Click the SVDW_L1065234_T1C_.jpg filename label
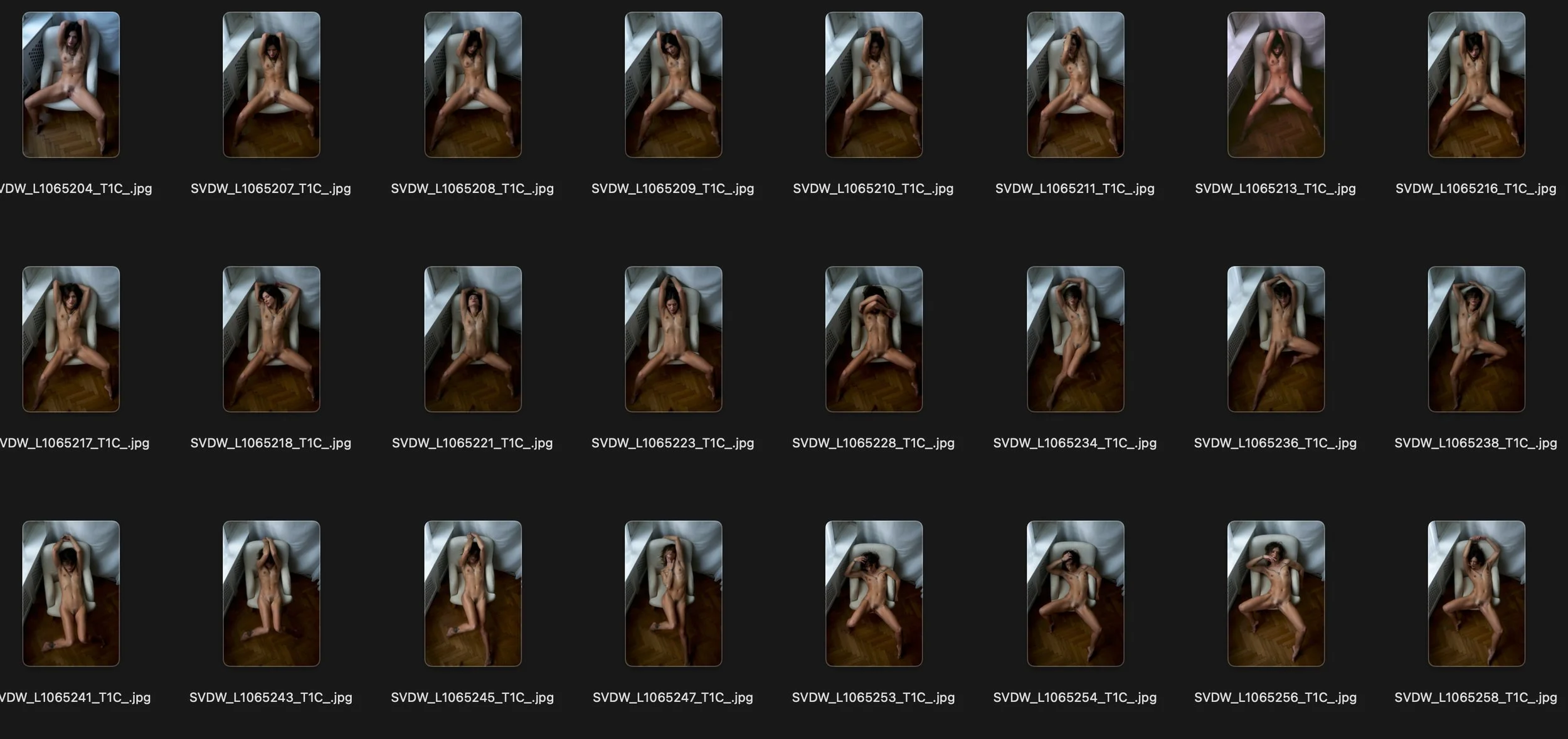Viewport: 1568px width, 739px height. [x=1074, y=443]
